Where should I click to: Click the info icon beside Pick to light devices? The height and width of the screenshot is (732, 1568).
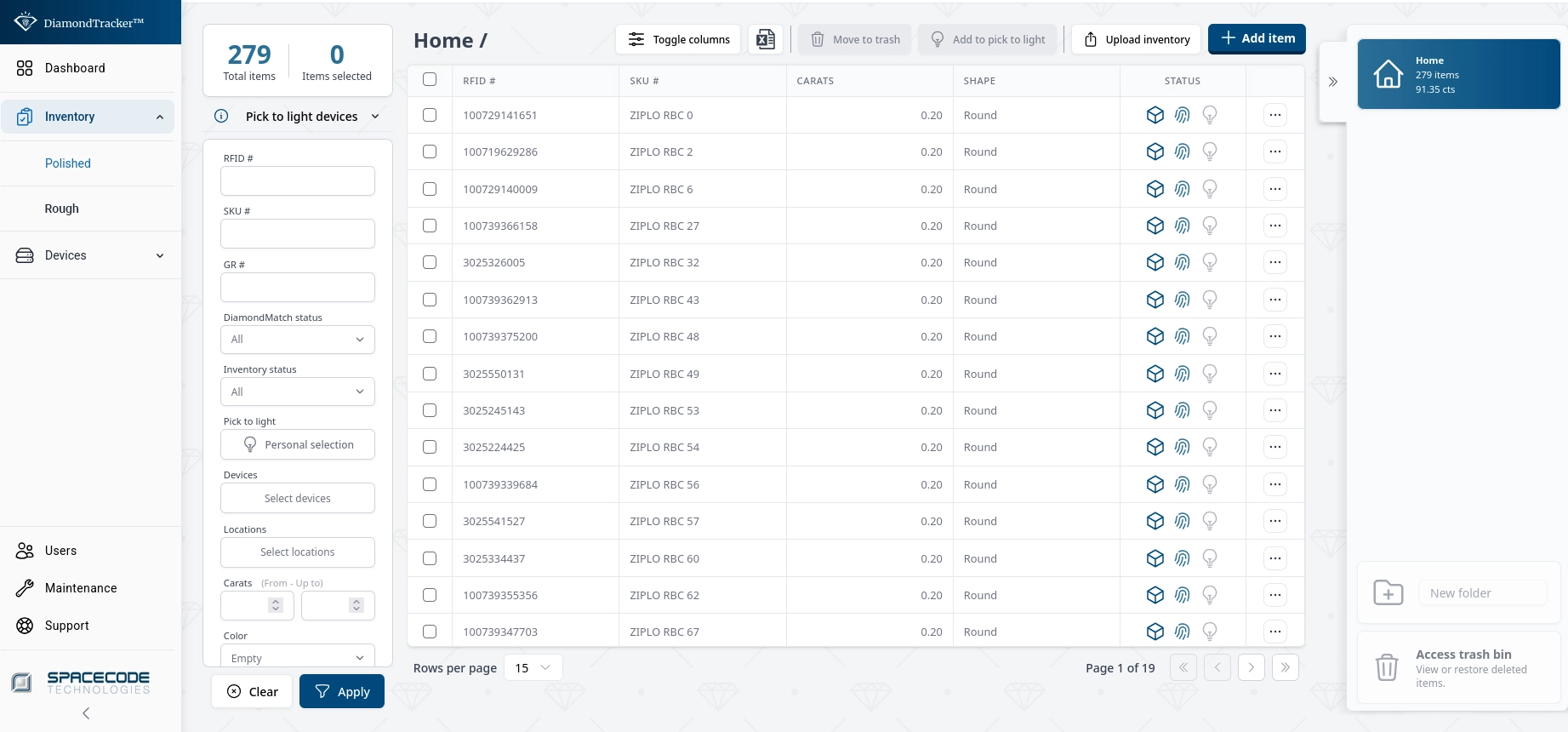click(221, 117)
